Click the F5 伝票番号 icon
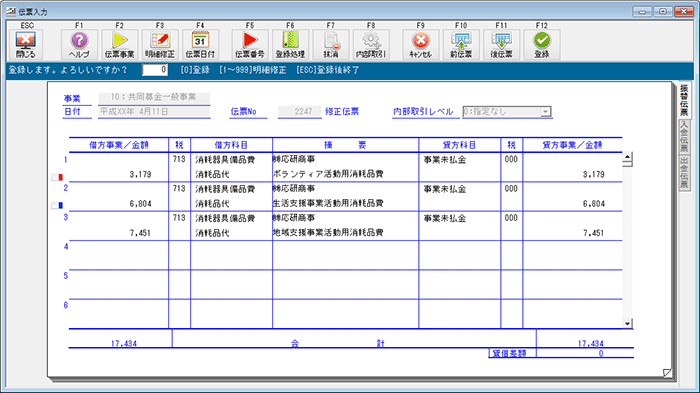The width and height of the screenshot is (700, 393). click(250, 44)
